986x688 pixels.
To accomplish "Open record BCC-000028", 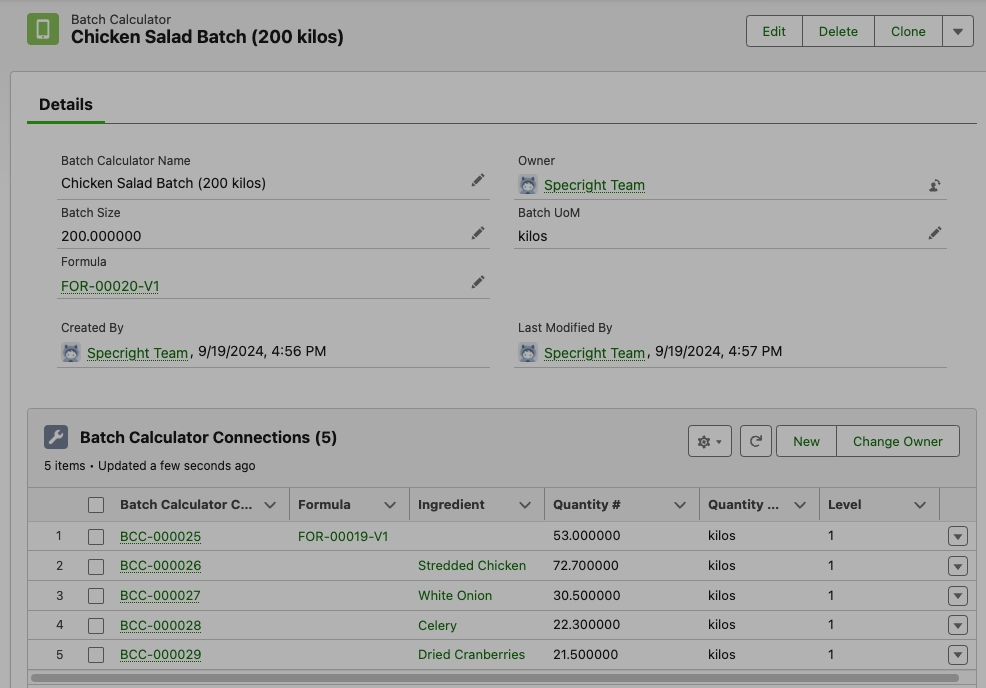I will pos(160,626).
